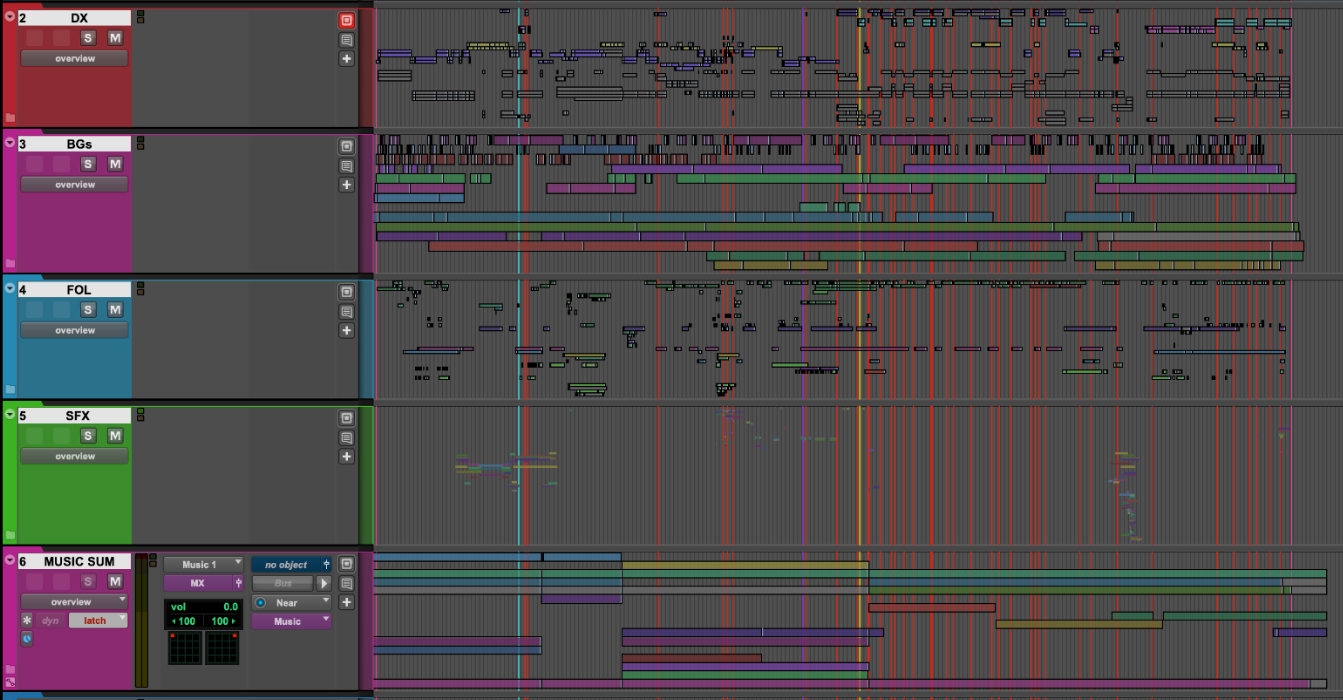This screenshot has height=700, width=1343.
Task: Click the plus icon on BGs track
Action: coord(346,185)
